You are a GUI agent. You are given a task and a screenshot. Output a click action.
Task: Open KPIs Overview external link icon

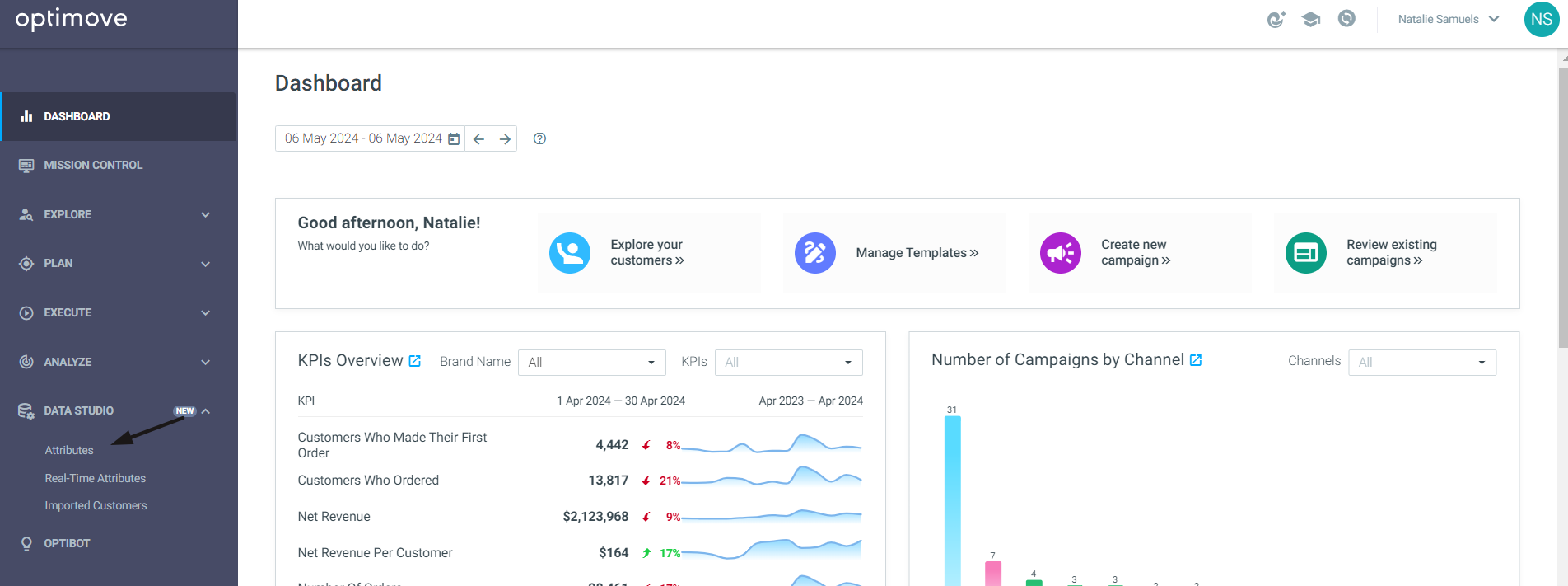415,361
